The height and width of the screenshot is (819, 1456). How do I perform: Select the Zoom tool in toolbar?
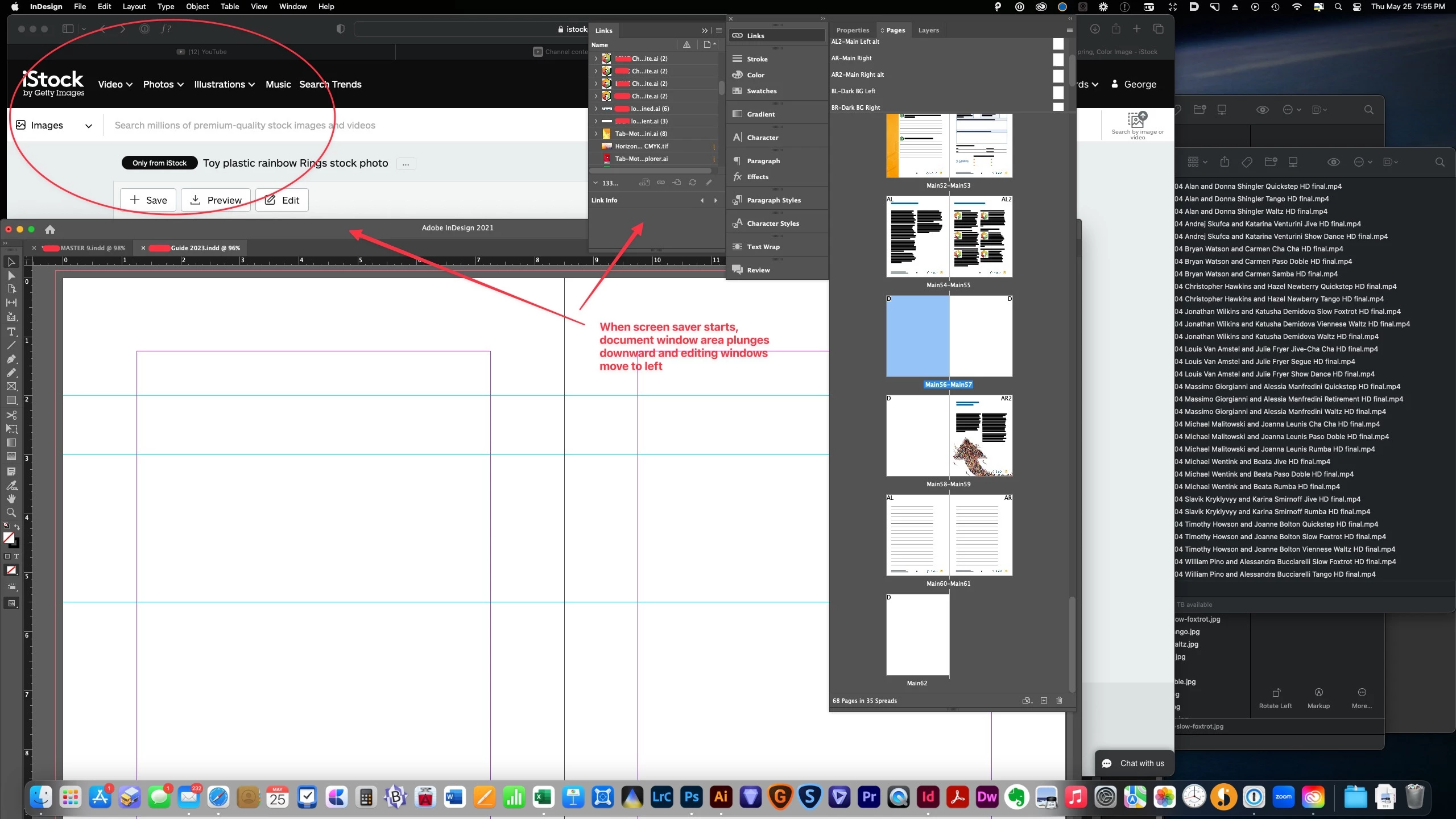[11, 512]
